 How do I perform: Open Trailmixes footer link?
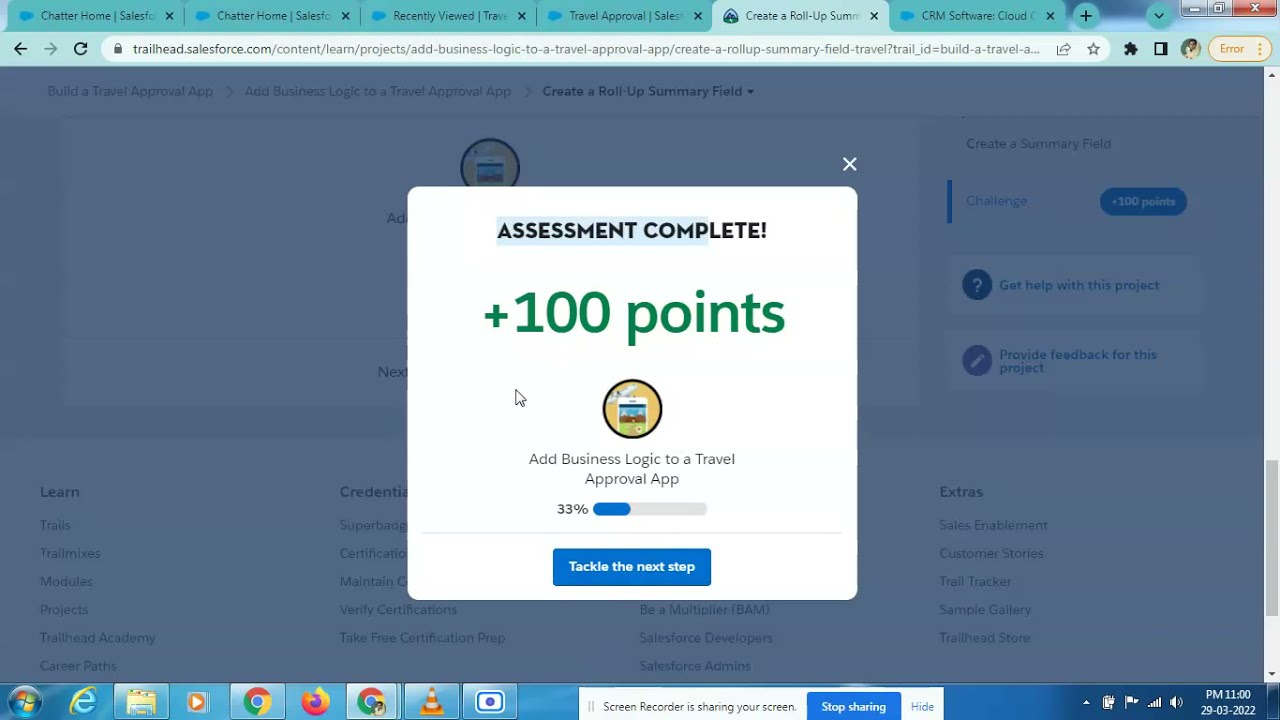[x=70, y=553]
